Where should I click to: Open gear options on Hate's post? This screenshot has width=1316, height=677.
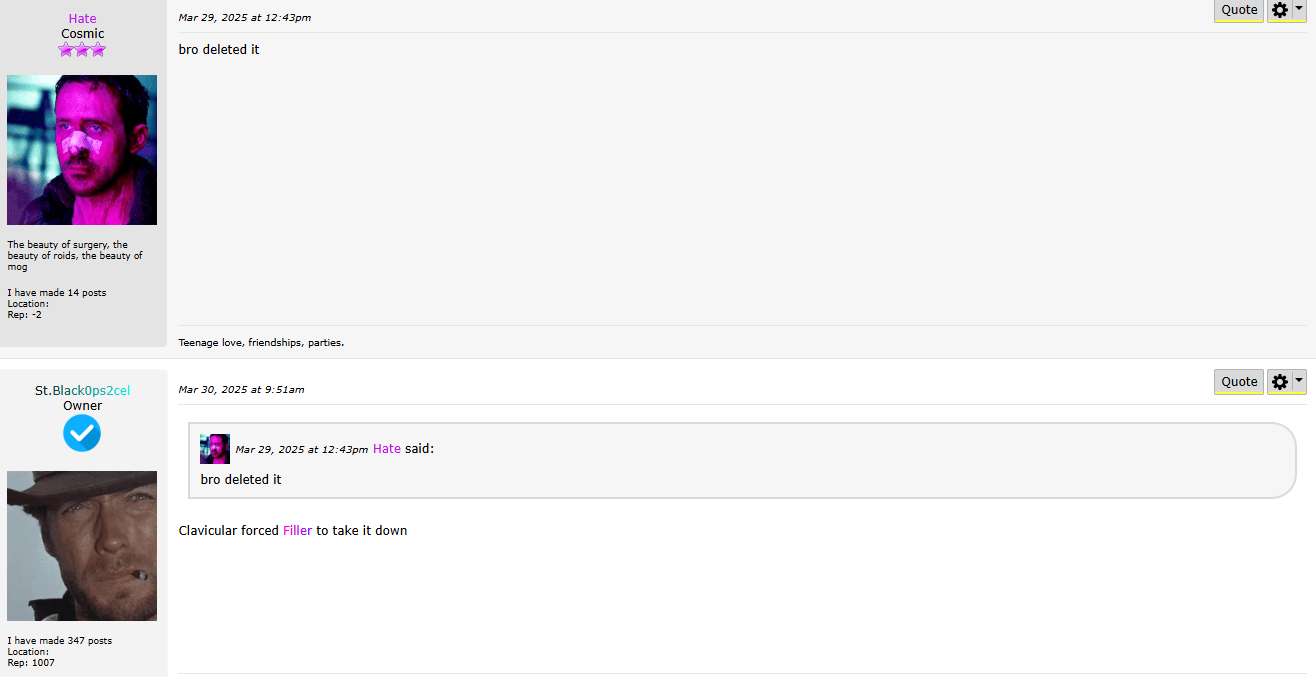[x=1280, y=10]
